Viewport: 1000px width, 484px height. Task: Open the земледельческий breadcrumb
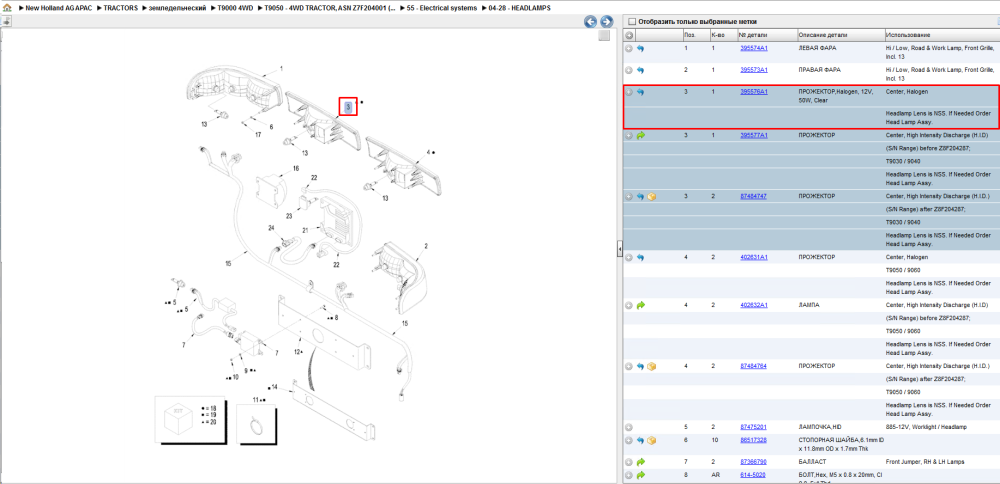pos(178,8)
